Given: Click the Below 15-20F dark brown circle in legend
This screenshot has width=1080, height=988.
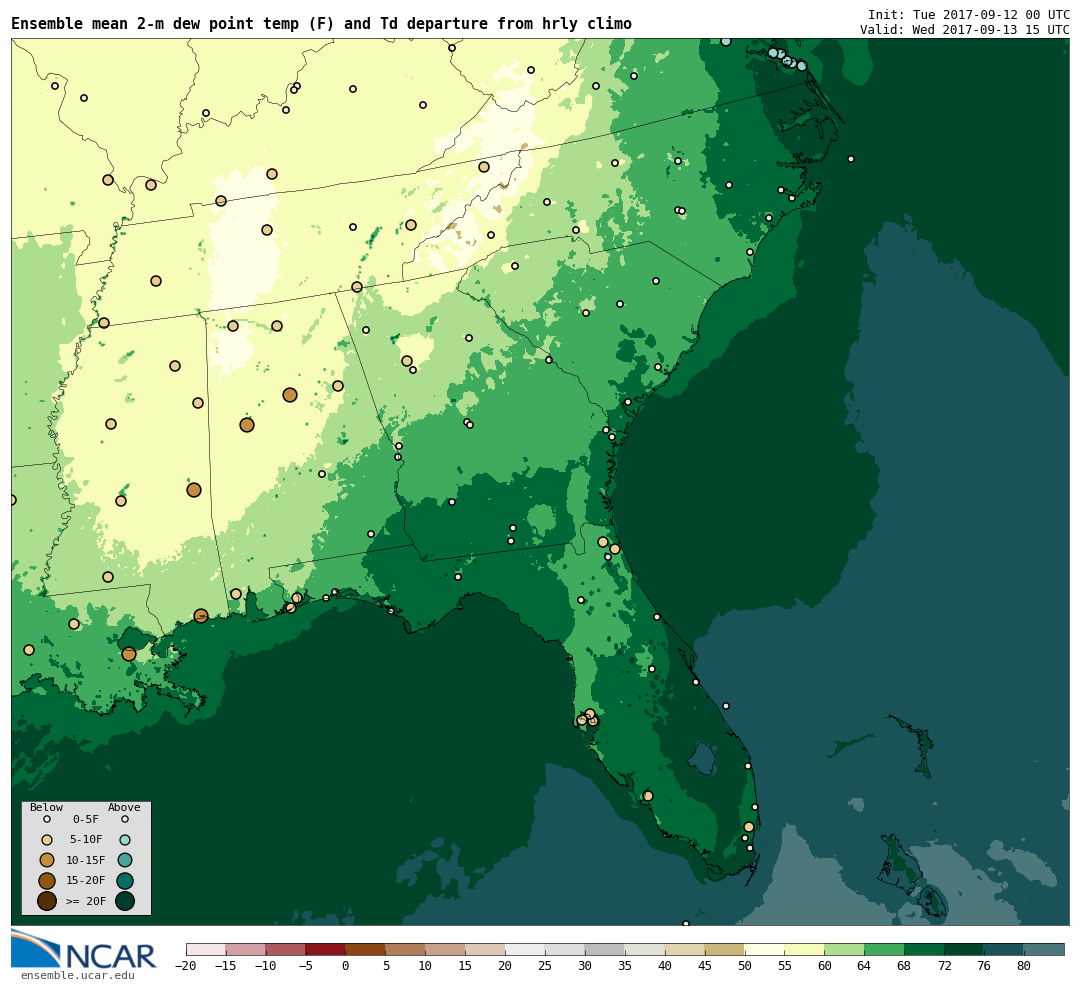Looking at the screenshot, I should click(x=47, y=881).
